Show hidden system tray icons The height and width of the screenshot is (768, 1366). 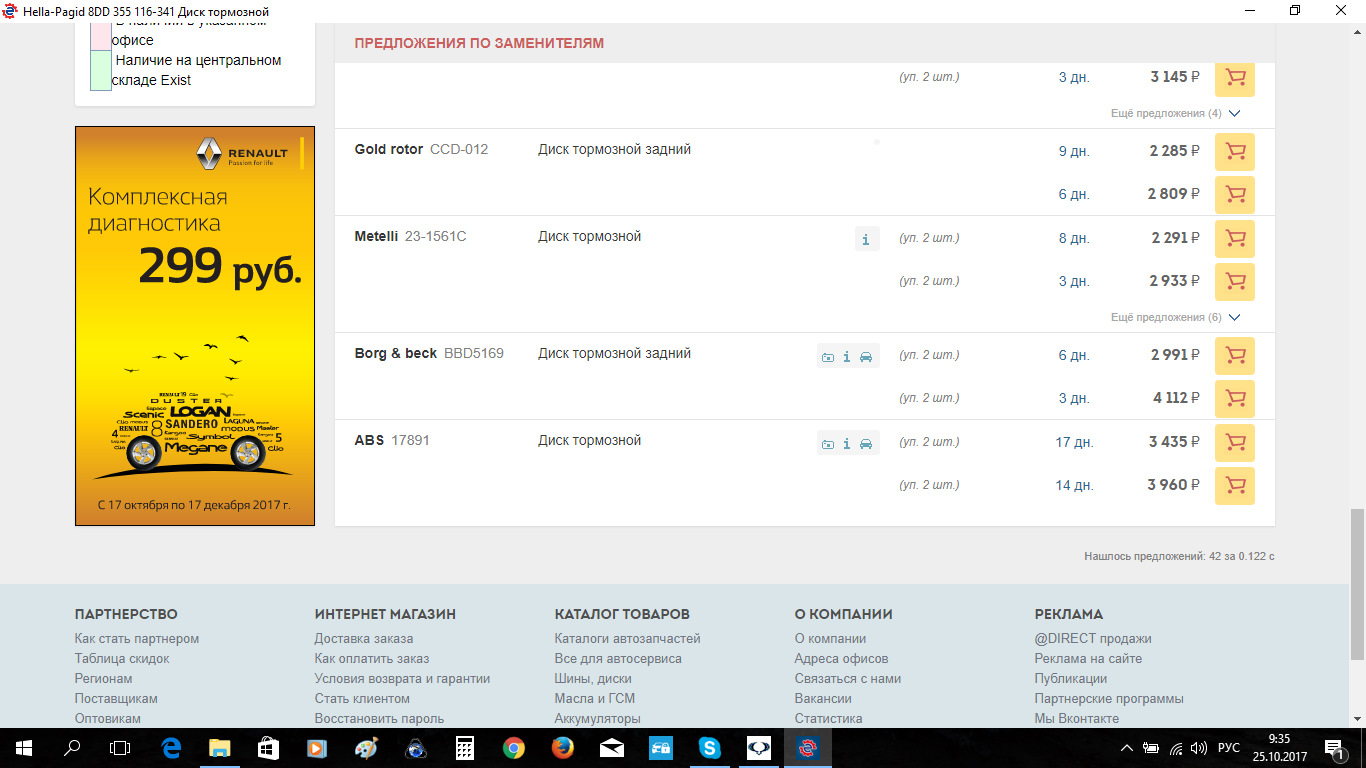click(x=1127, y=748)
